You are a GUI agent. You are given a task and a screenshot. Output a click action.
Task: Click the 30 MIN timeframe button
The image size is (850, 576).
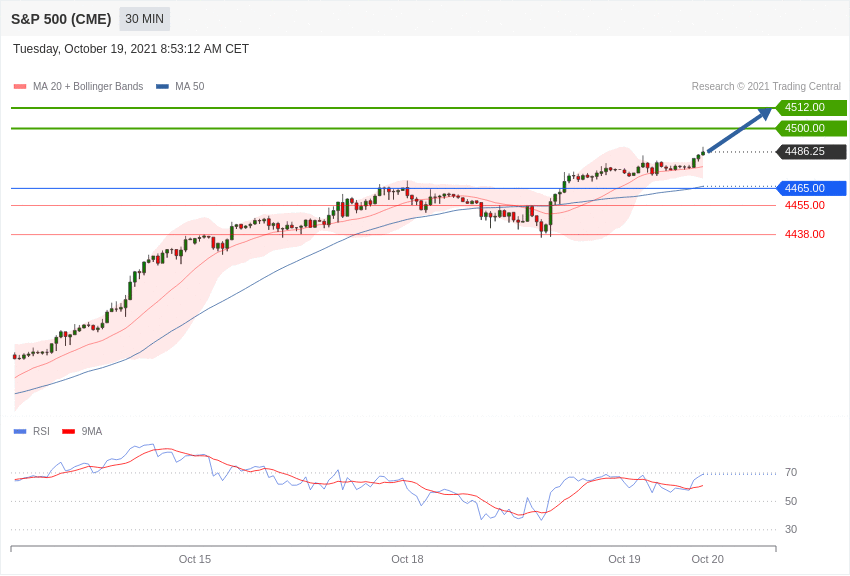[x=144, y=19]
